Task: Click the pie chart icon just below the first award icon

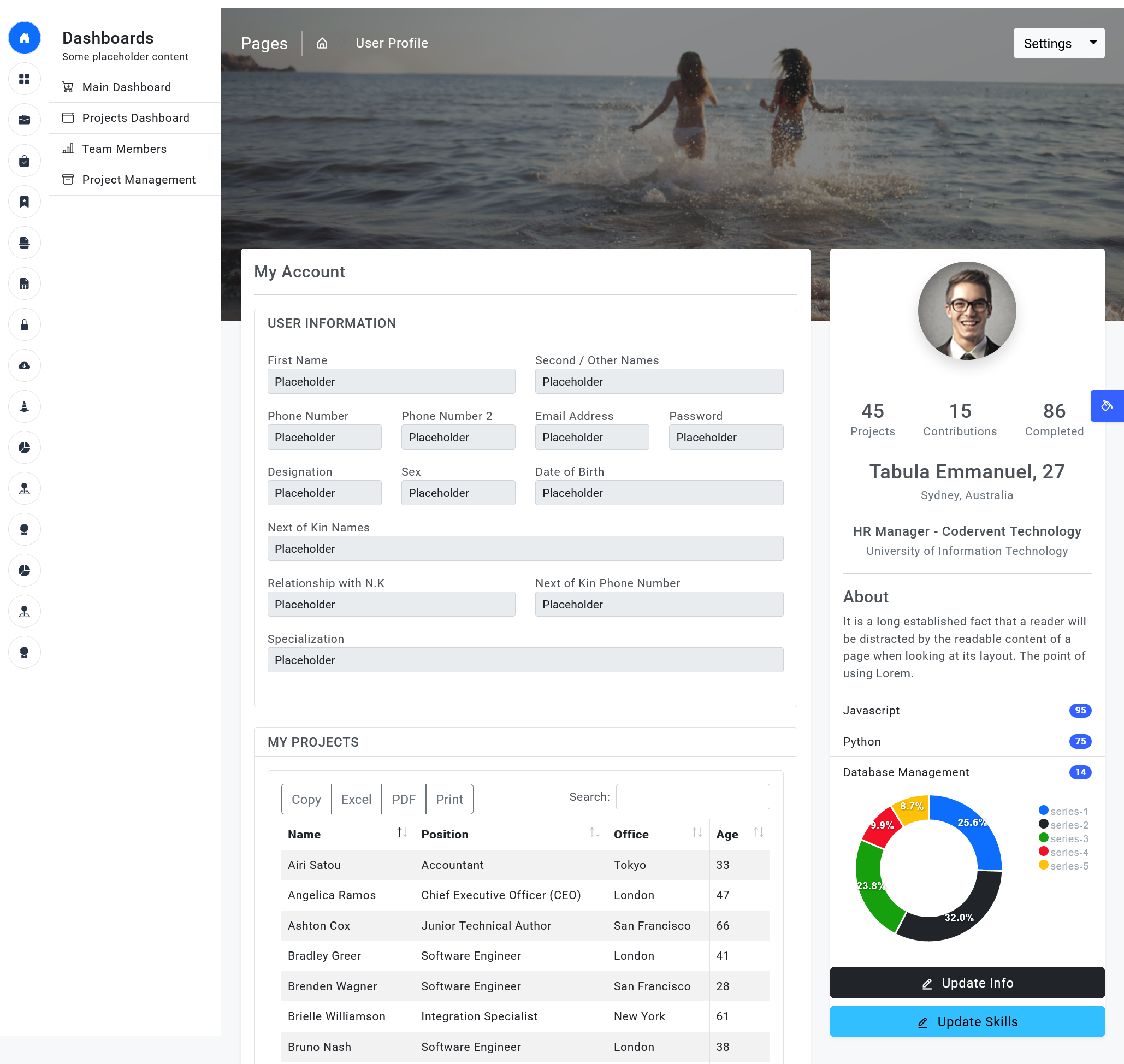Action: [x=25, y=571]
